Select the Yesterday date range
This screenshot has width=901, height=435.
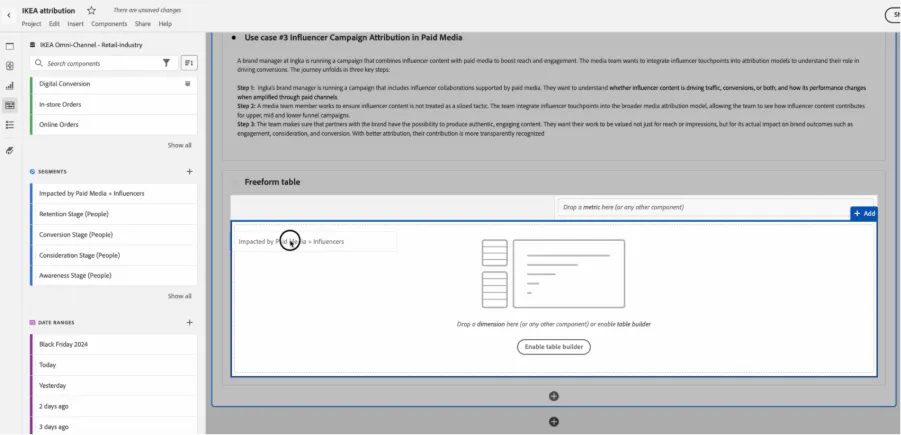point(113,386)
